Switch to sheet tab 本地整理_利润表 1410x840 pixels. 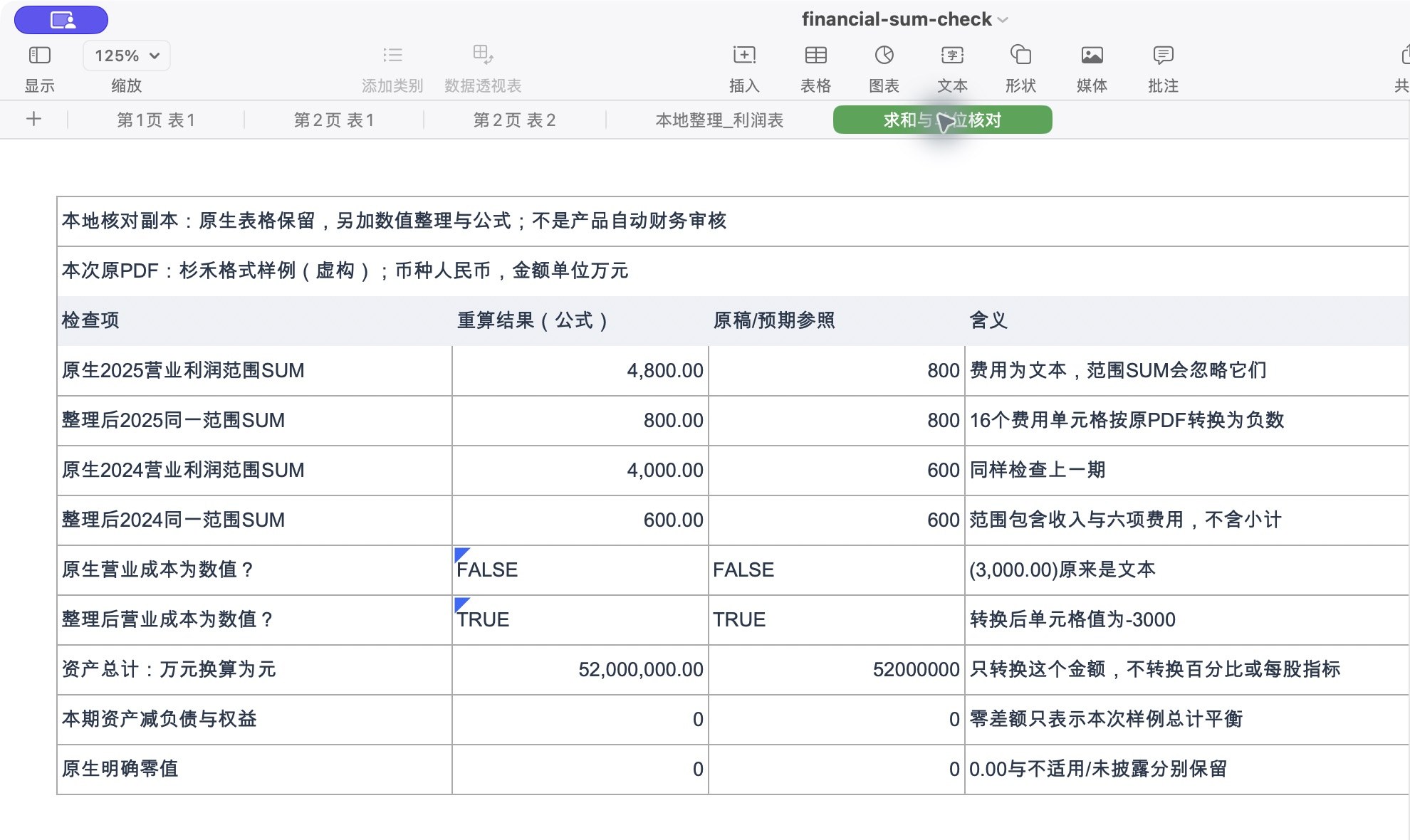pyautogui.click(x=719, y=120)
